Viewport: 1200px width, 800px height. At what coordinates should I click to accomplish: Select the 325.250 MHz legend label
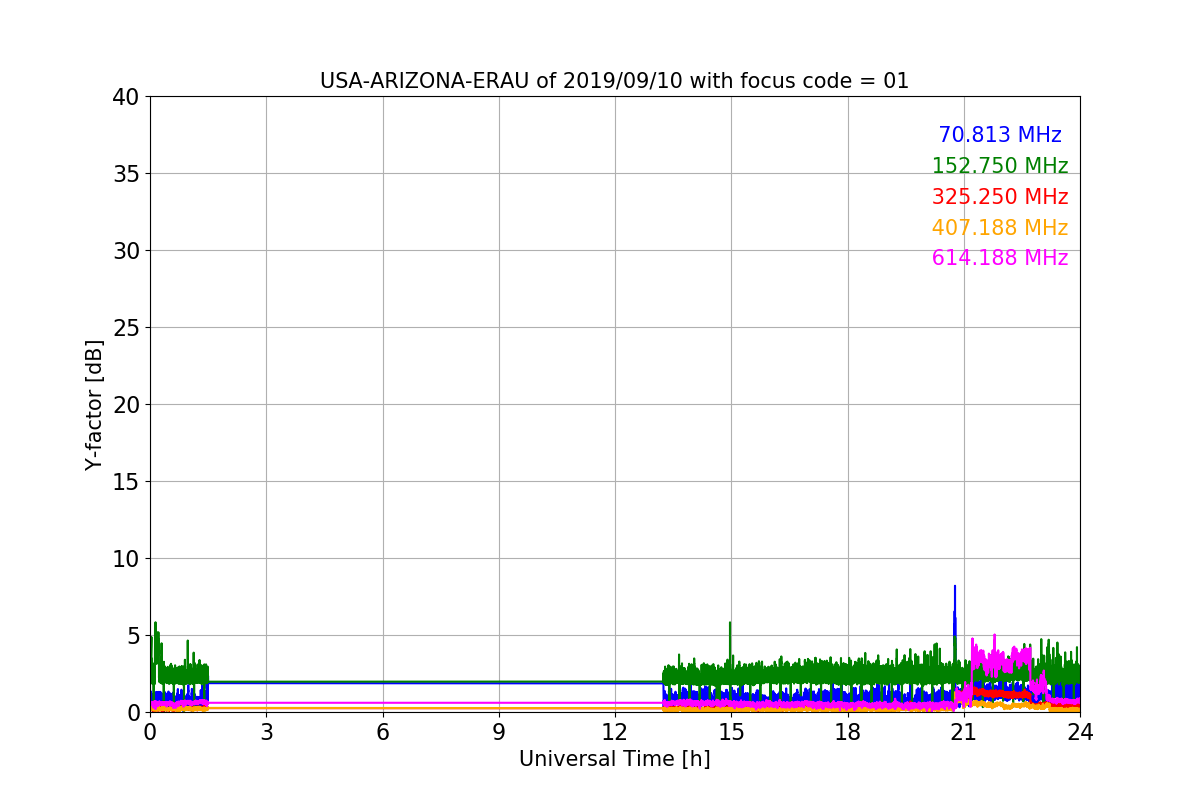[1000, 197]
